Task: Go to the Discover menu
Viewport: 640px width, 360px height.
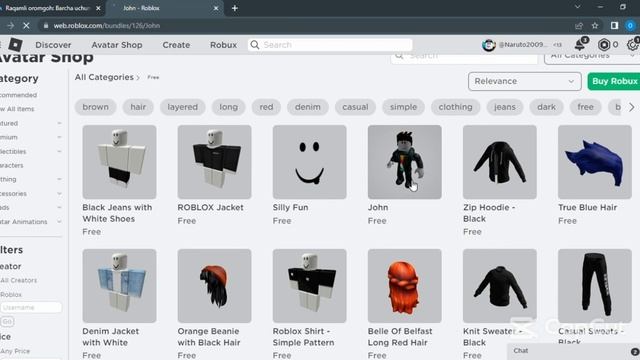Action: pyautogui.click(x=53, y=45)
